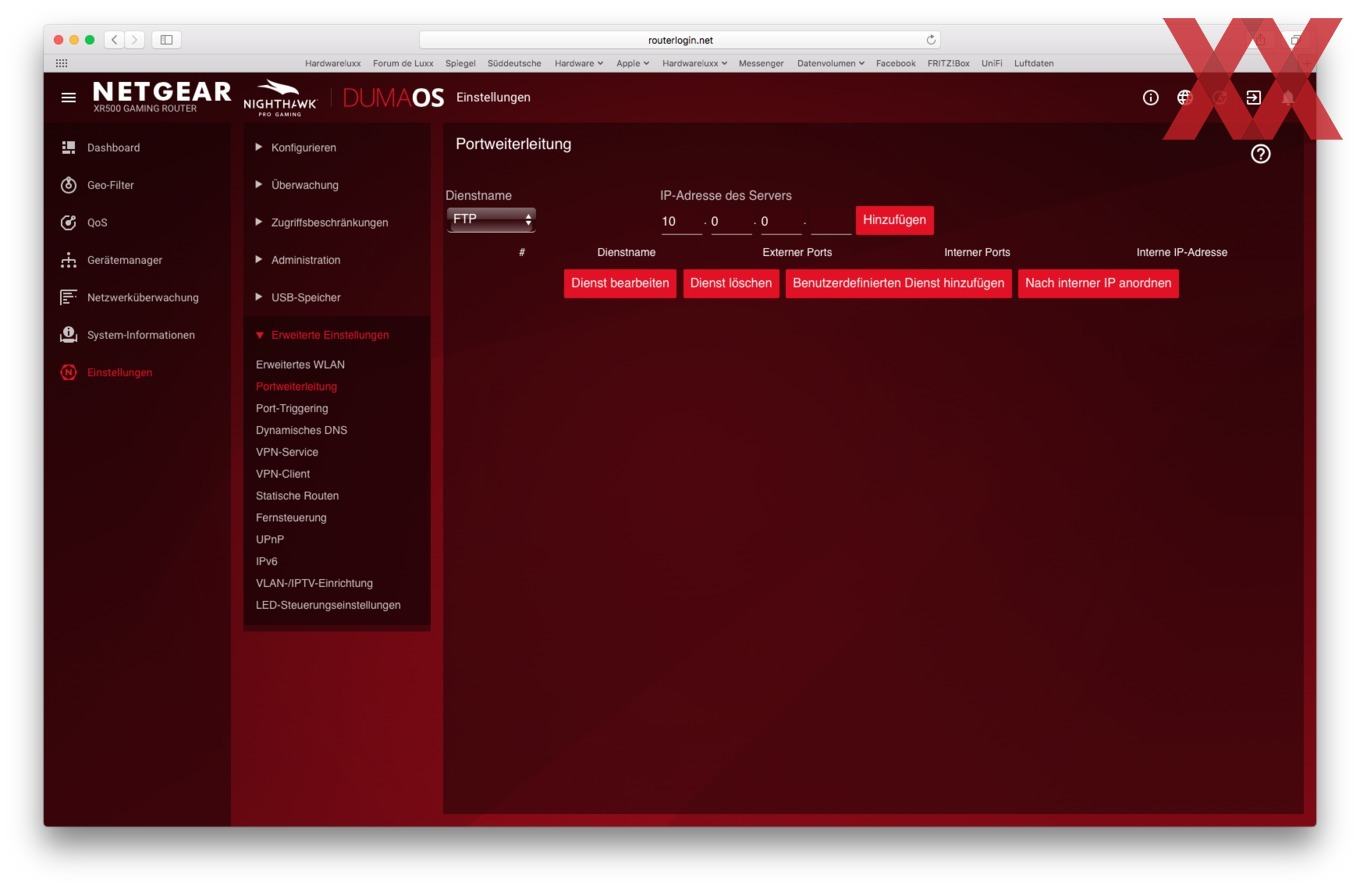Click Safari forward navigation arrow

tap(135, 40)
